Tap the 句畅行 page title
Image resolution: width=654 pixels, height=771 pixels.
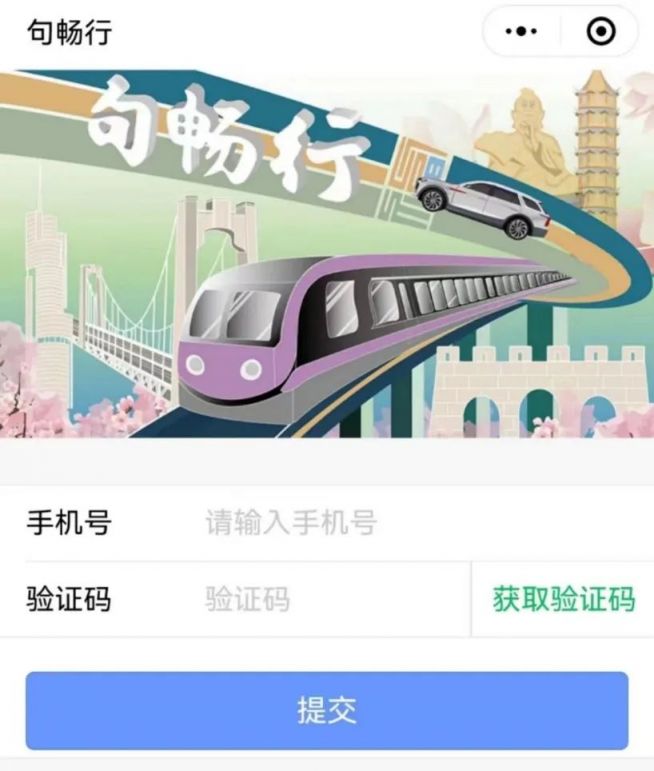coord(69,32)
